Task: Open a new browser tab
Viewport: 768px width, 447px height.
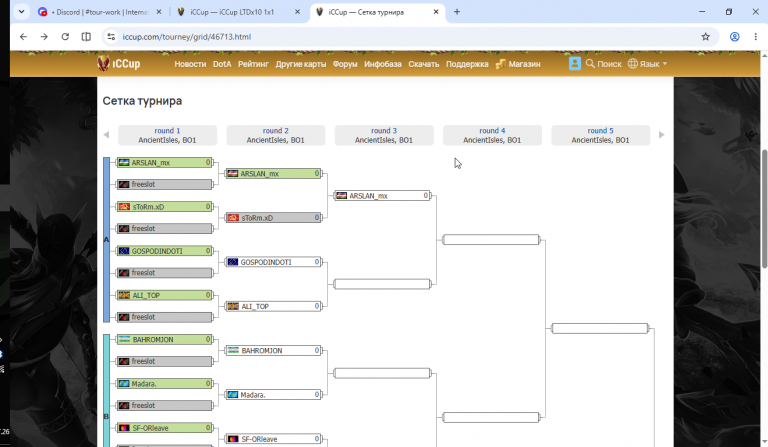Action: 456,12
